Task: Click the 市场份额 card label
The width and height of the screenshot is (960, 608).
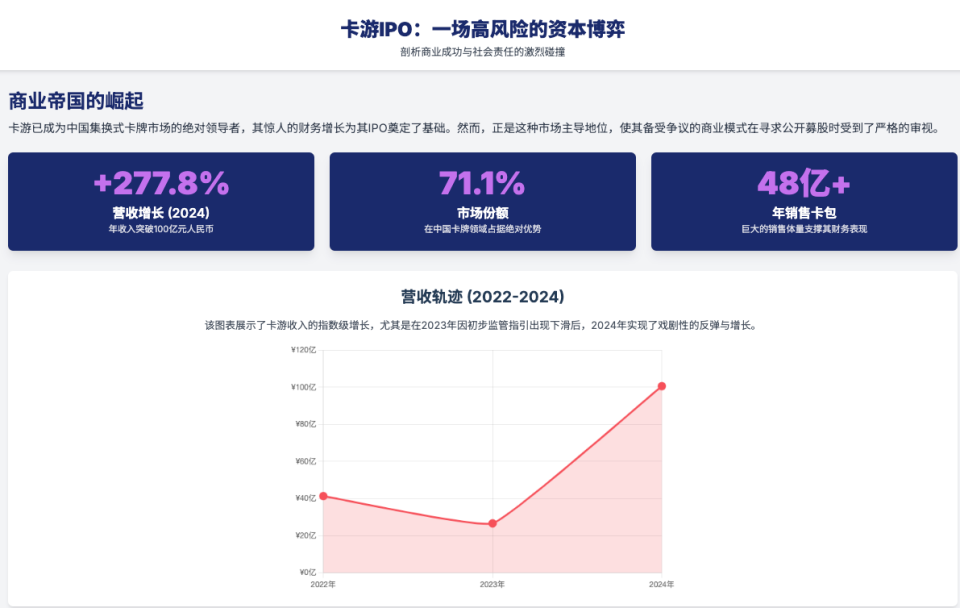Action: click(482, 212)
